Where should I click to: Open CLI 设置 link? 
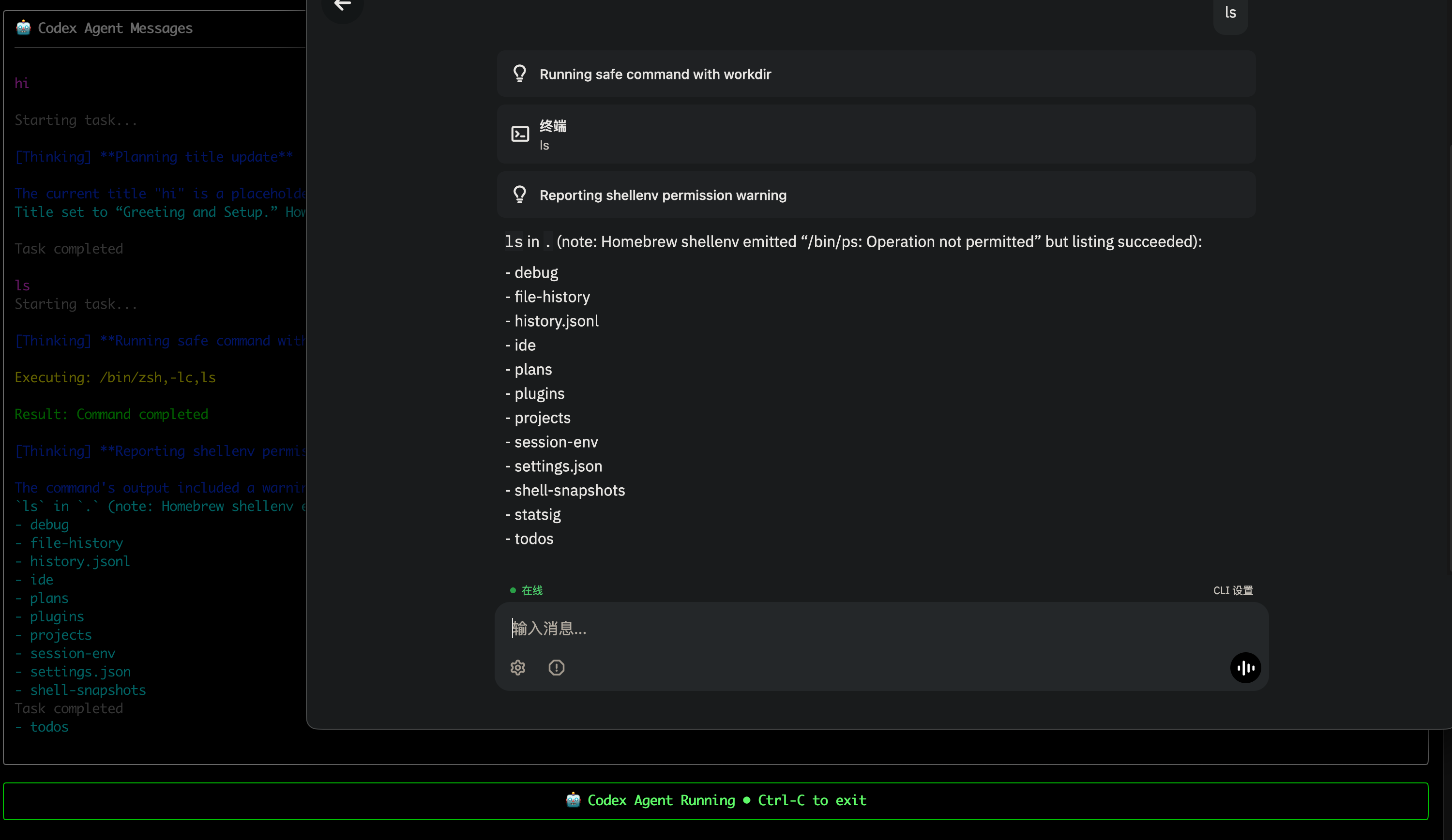(1233, 590)
